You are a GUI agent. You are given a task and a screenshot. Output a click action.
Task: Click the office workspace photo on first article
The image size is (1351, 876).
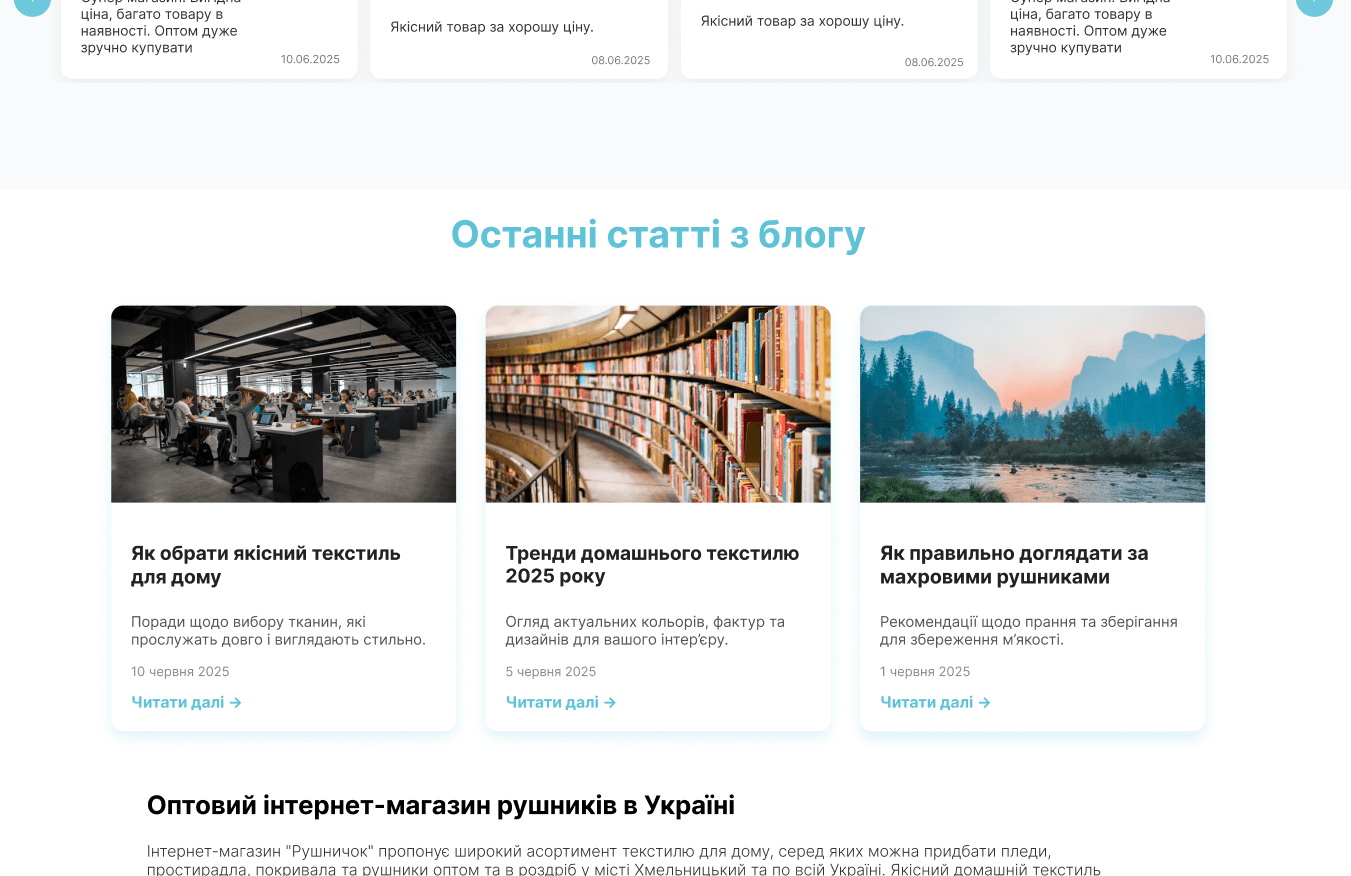[283, 404]
